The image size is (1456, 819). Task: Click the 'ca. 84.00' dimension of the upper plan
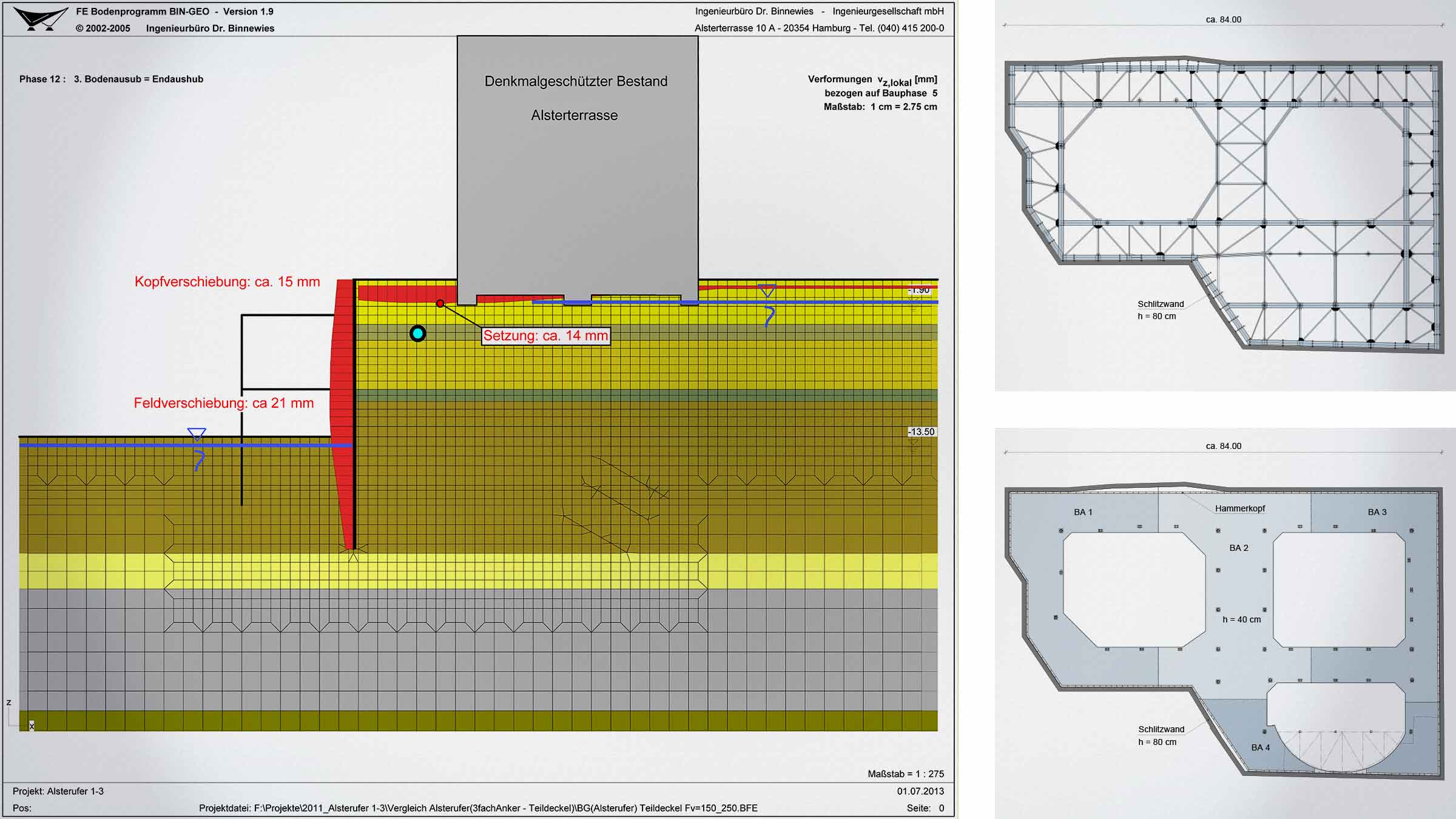pos(1224,19)
